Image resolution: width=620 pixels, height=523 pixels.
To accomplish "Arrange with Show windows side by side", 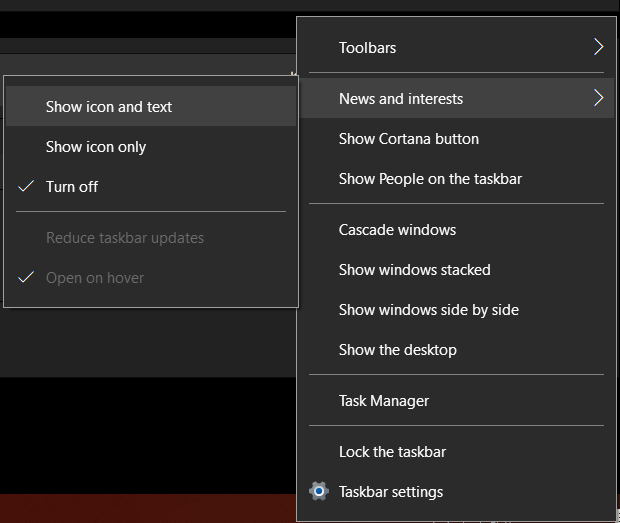I will 428,310.
